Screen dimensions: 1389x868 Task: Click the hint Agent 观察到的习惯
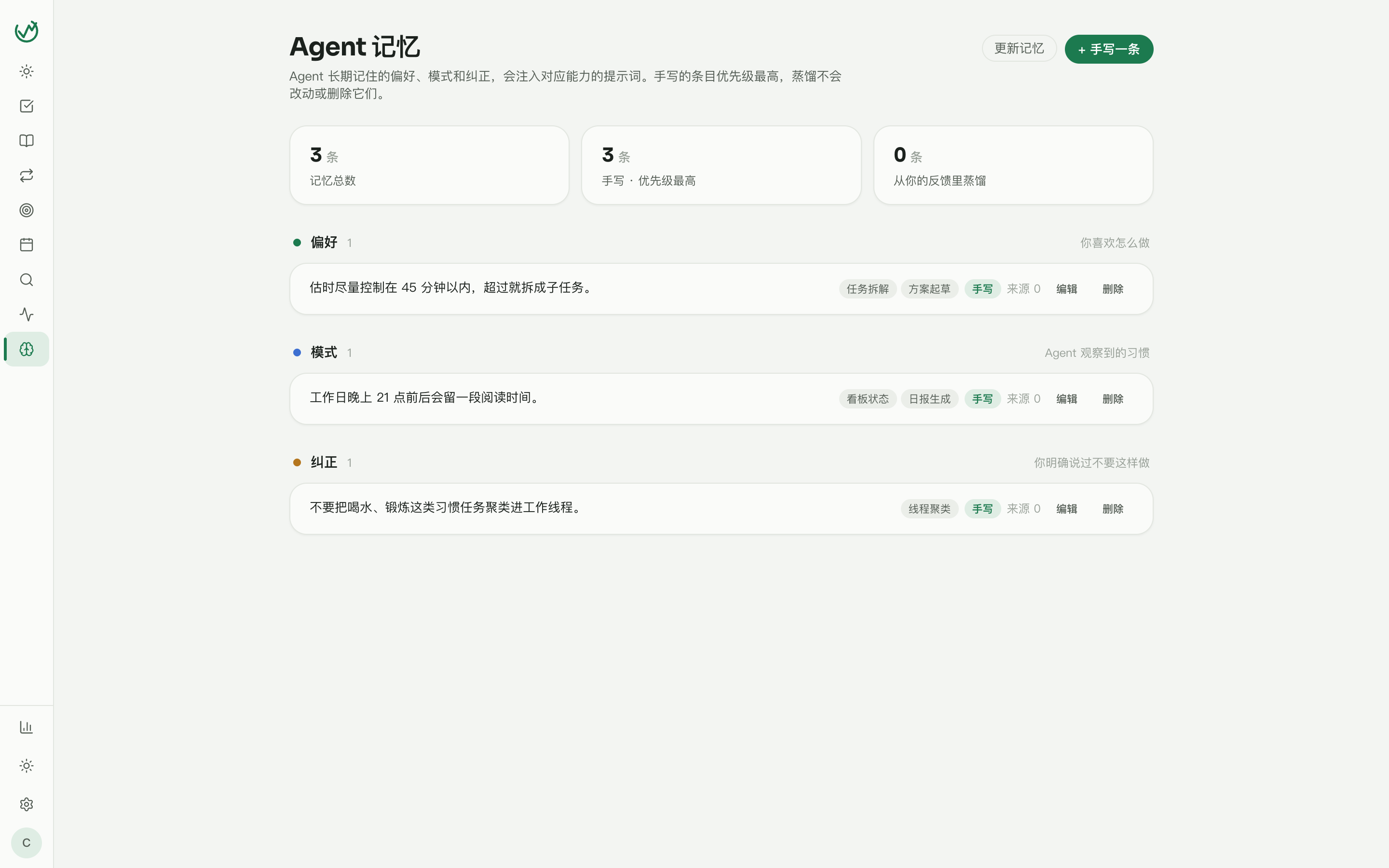click(x=1097, y=353)
